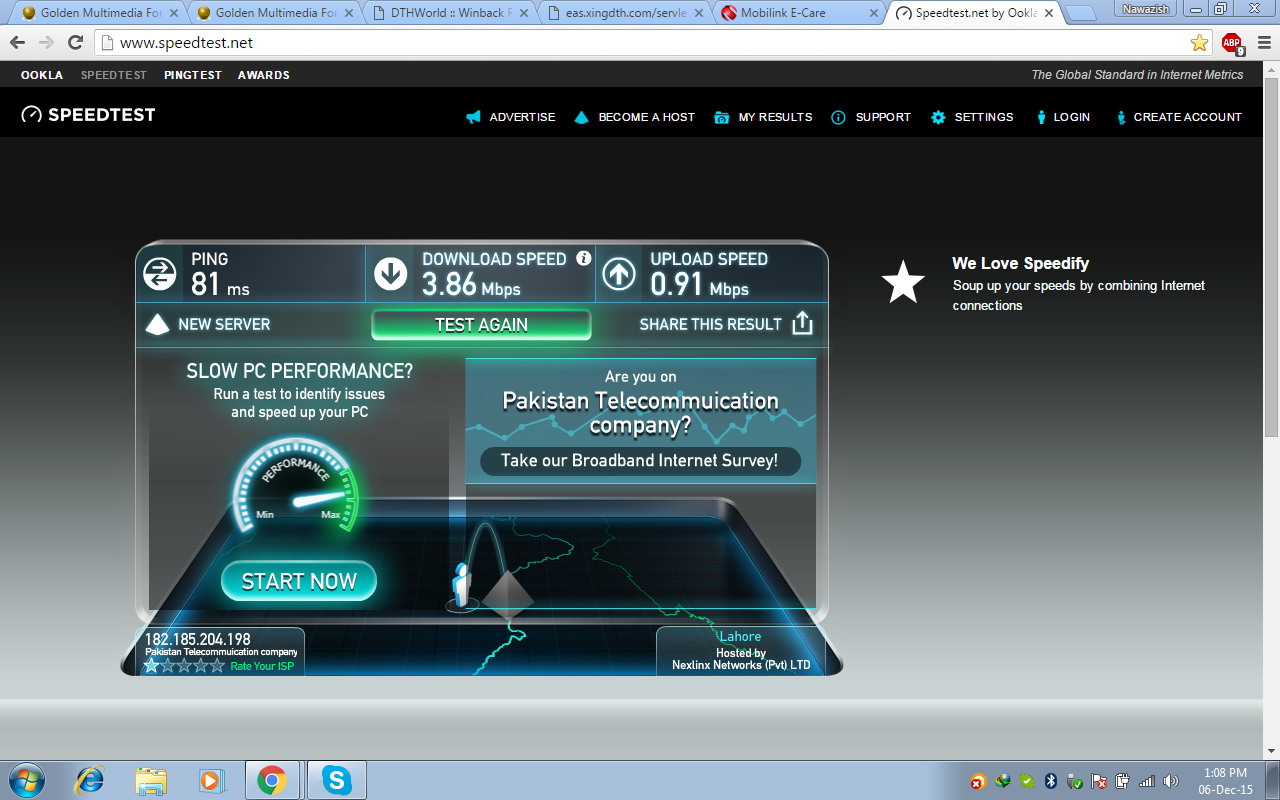Click the white star beside We Love Speedify
The width and height of the screenshot is (1280, 800).
pos(903,283)
